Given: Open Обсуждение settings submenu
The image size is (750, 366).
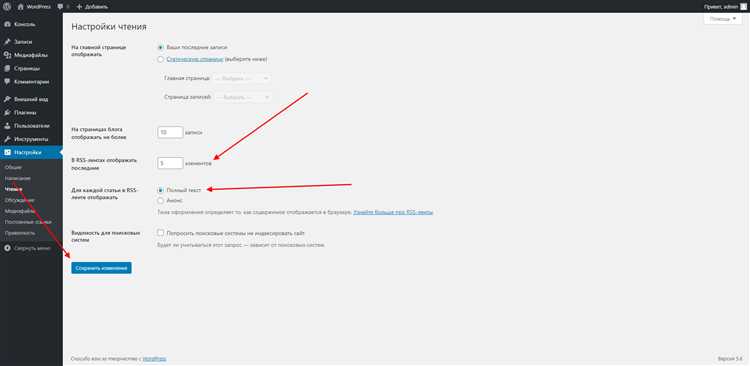Looking at the screenshot, I should click(x=20, y=200).
